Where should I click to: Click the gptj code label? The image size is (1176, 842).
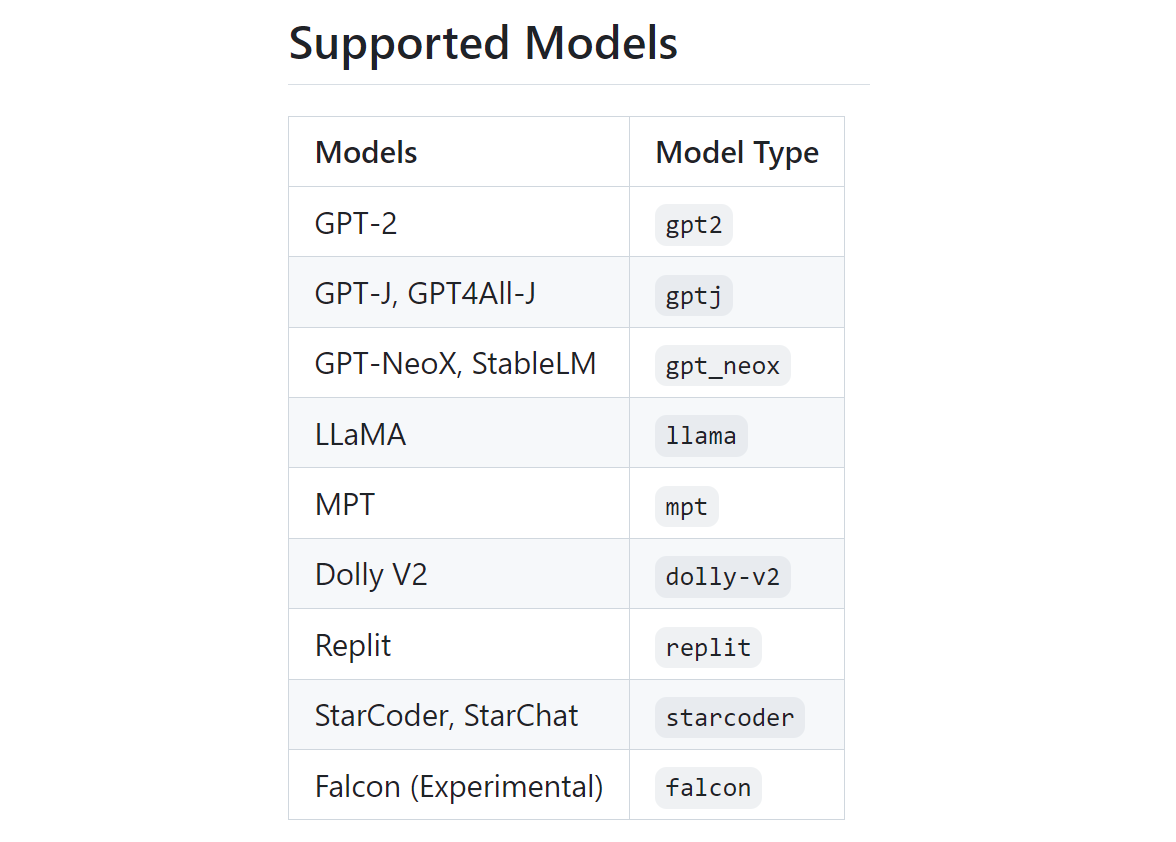pyautogui.click(x=694, y=296)
